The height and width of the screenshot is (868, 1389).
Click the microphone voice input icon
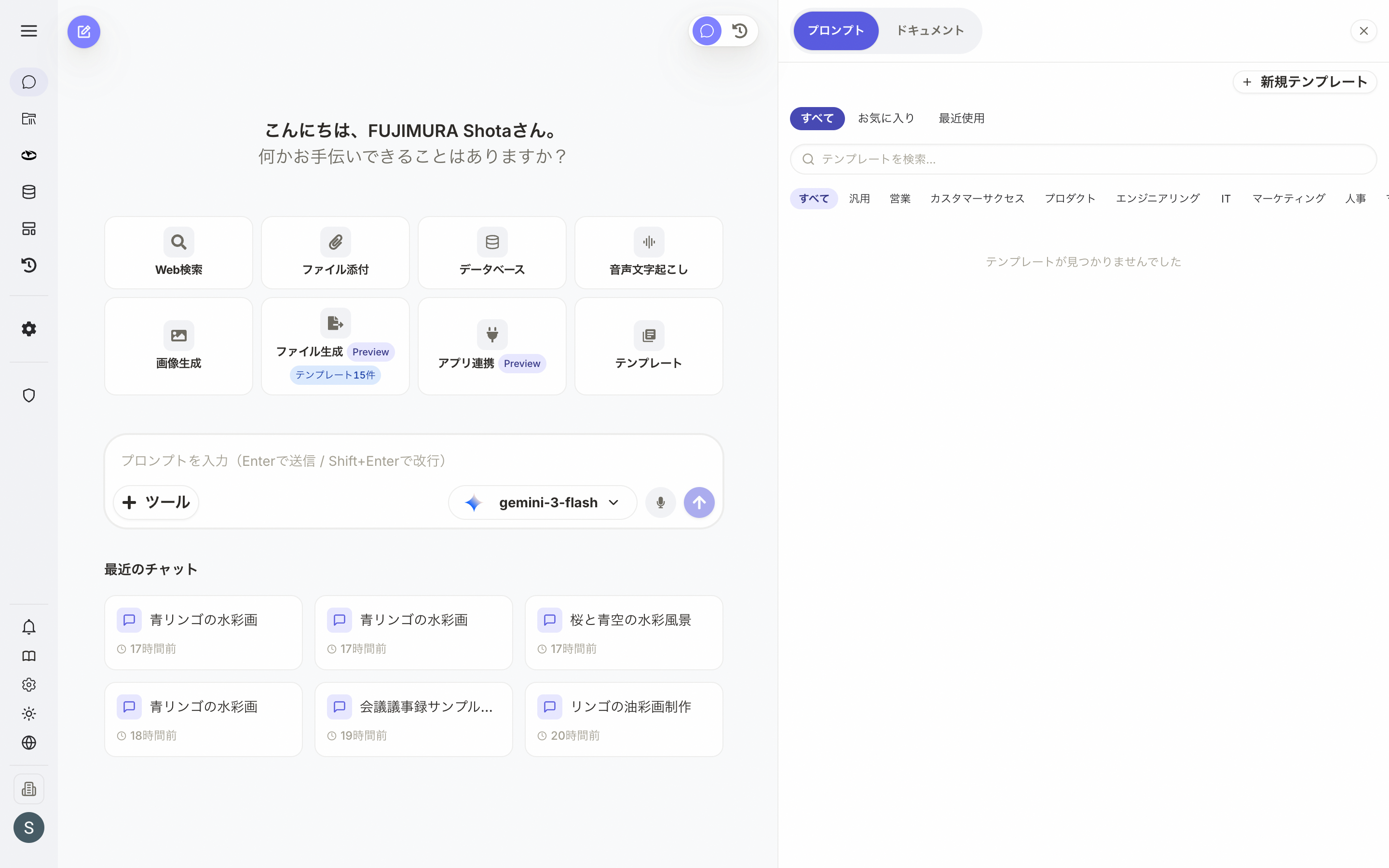coord(661,502)
